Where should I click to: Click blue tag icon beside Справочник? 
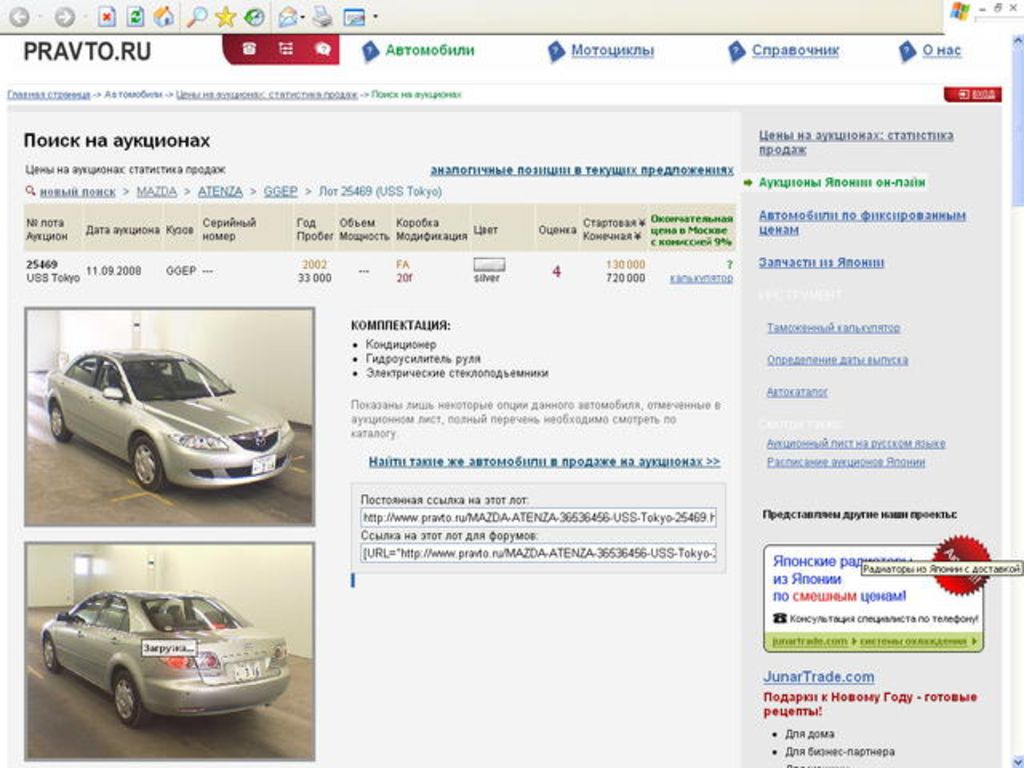pos(736,52)
